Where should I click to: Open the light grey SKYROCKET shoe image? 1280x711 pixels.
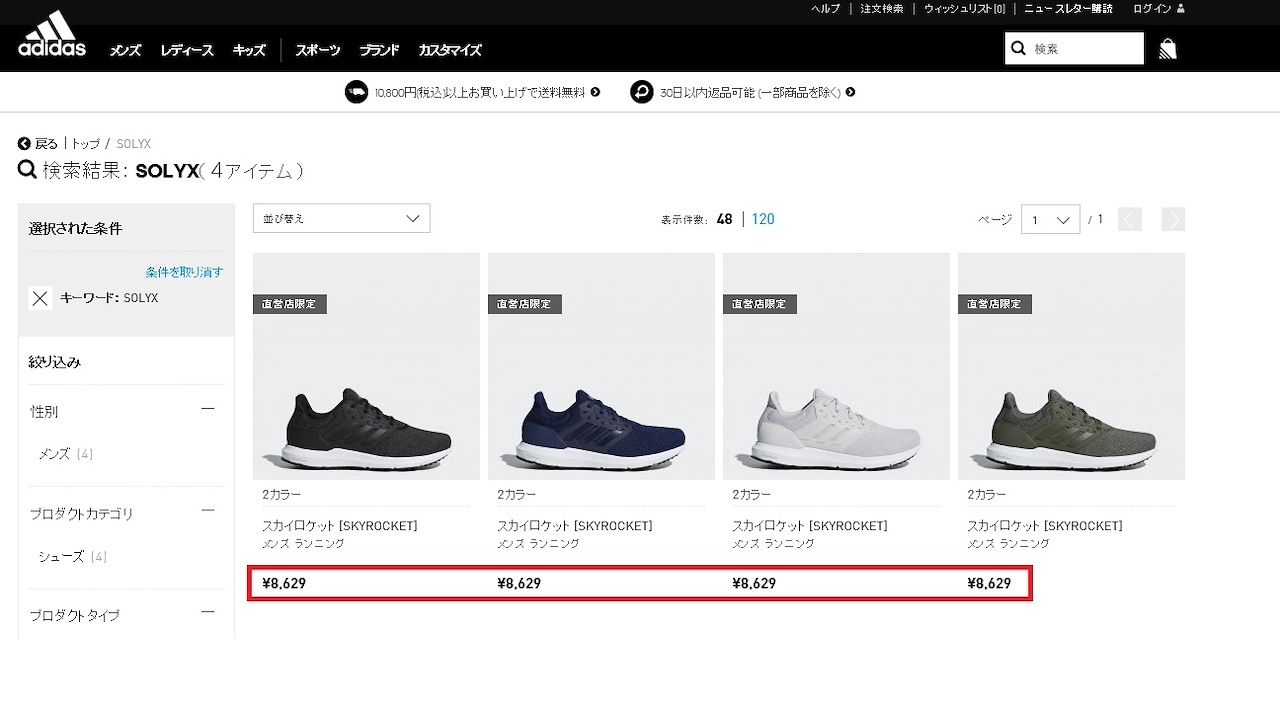836,366
